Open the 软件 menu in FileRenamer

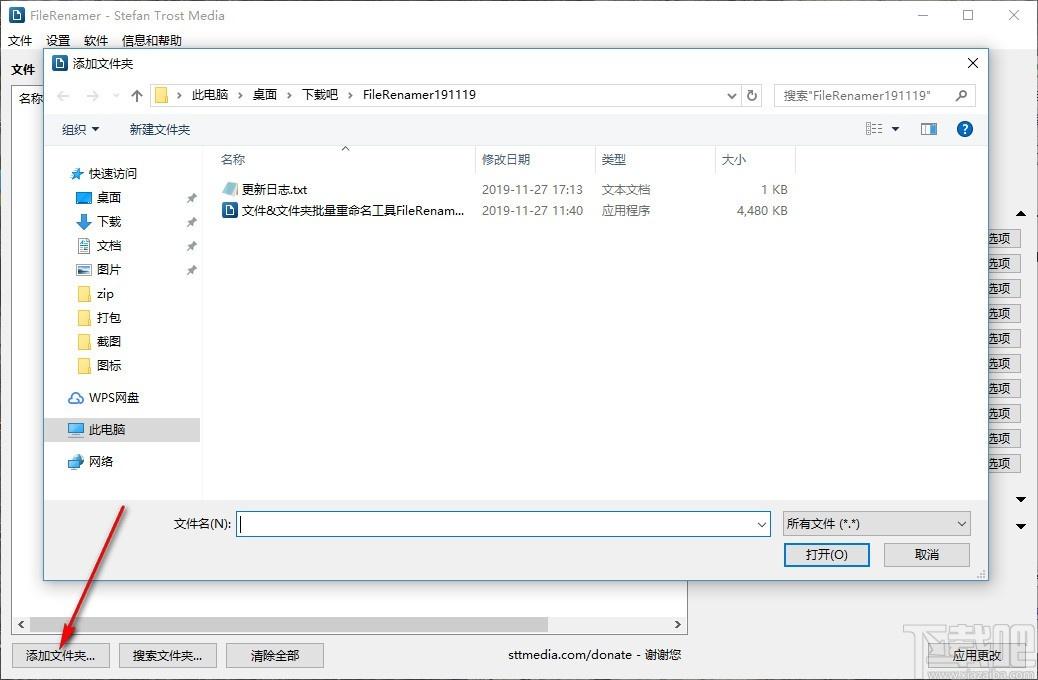(x=95, y=40)
